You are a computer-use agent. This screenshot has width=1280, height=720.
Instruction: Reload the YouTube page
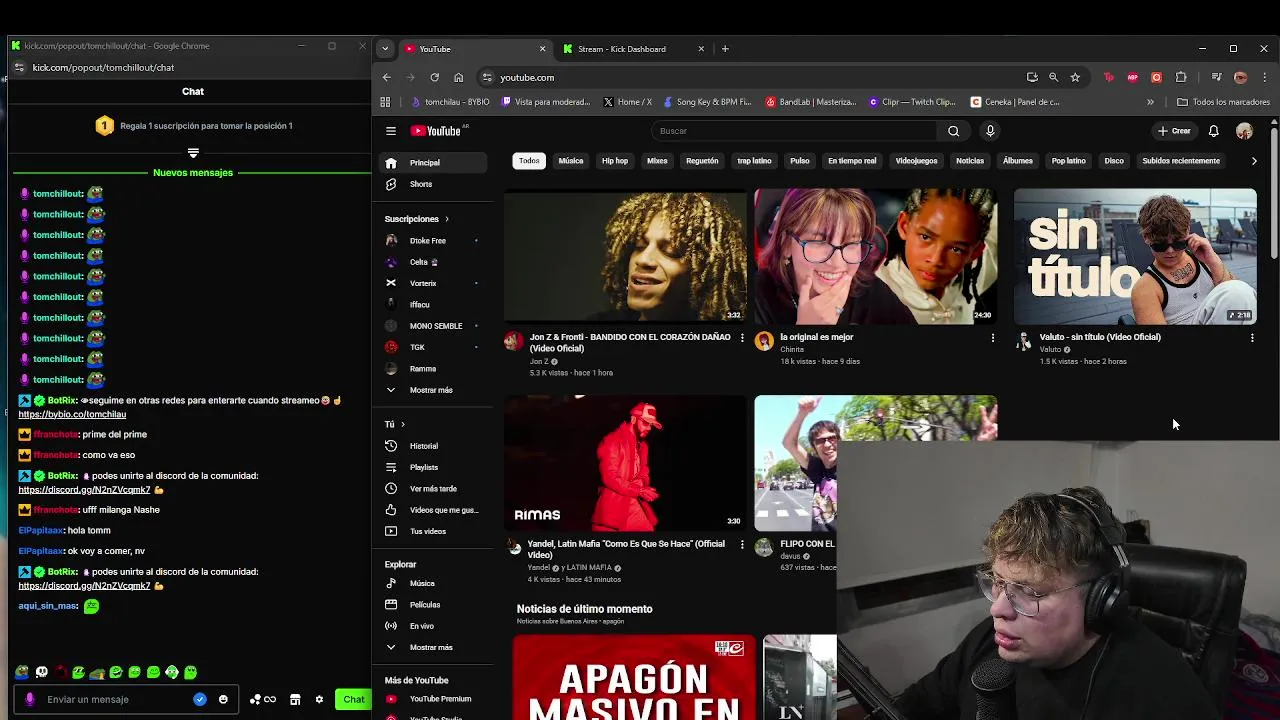(x=434, y=77)
